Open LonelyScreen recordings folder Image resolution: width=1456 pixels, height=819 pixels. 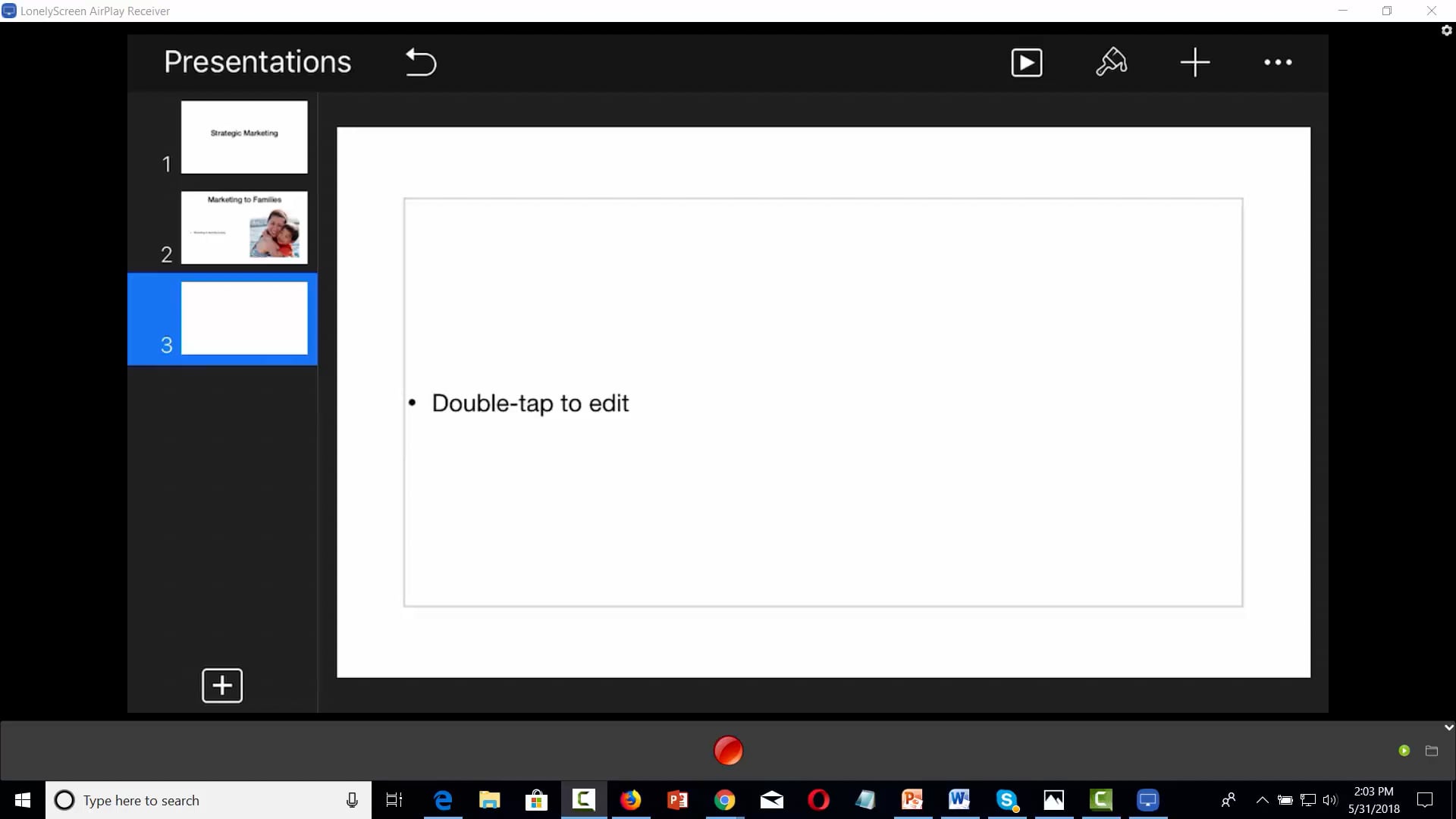[x=1432, y=751]
